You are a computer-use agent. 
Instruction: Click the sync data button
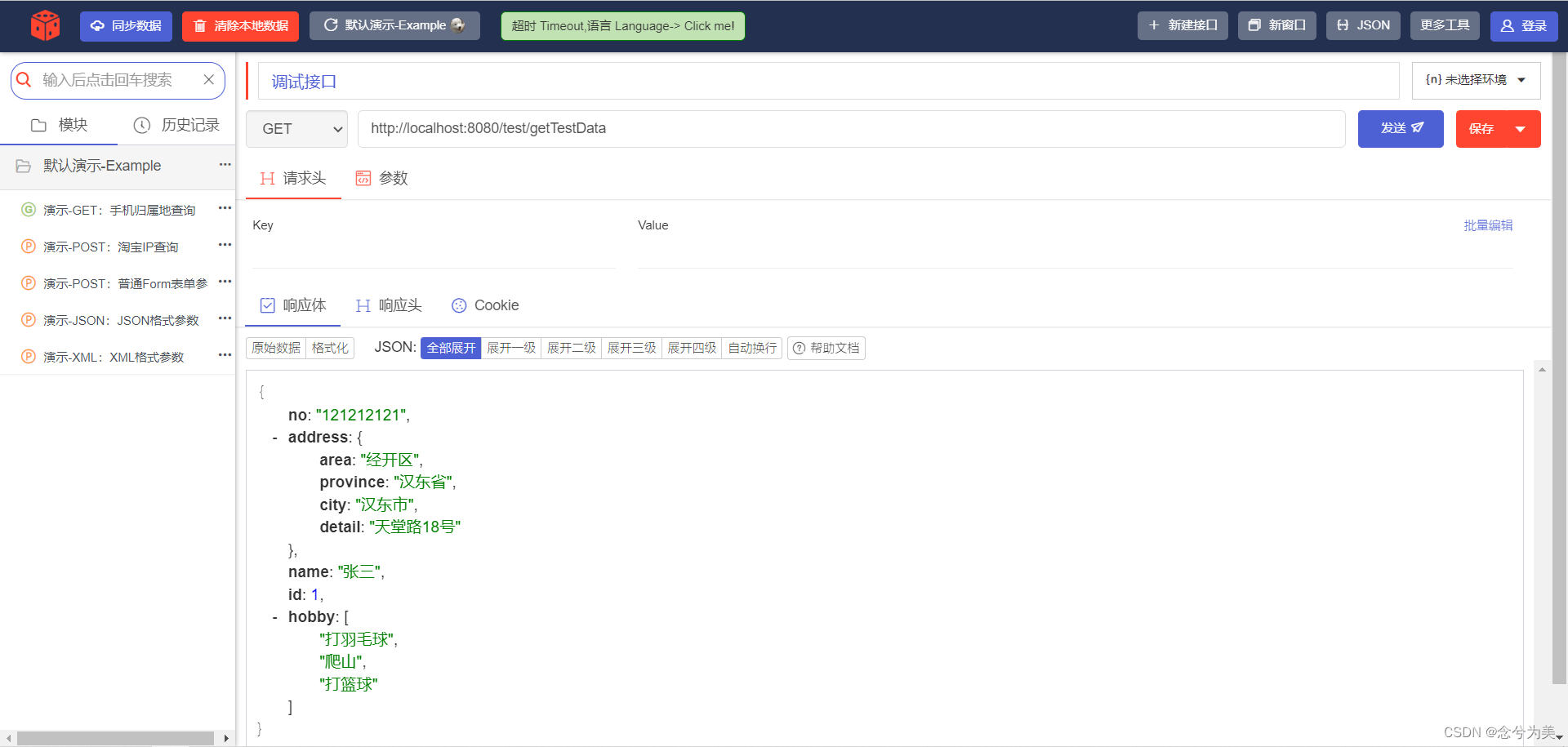pyautogui.click(x=126, y=26)
